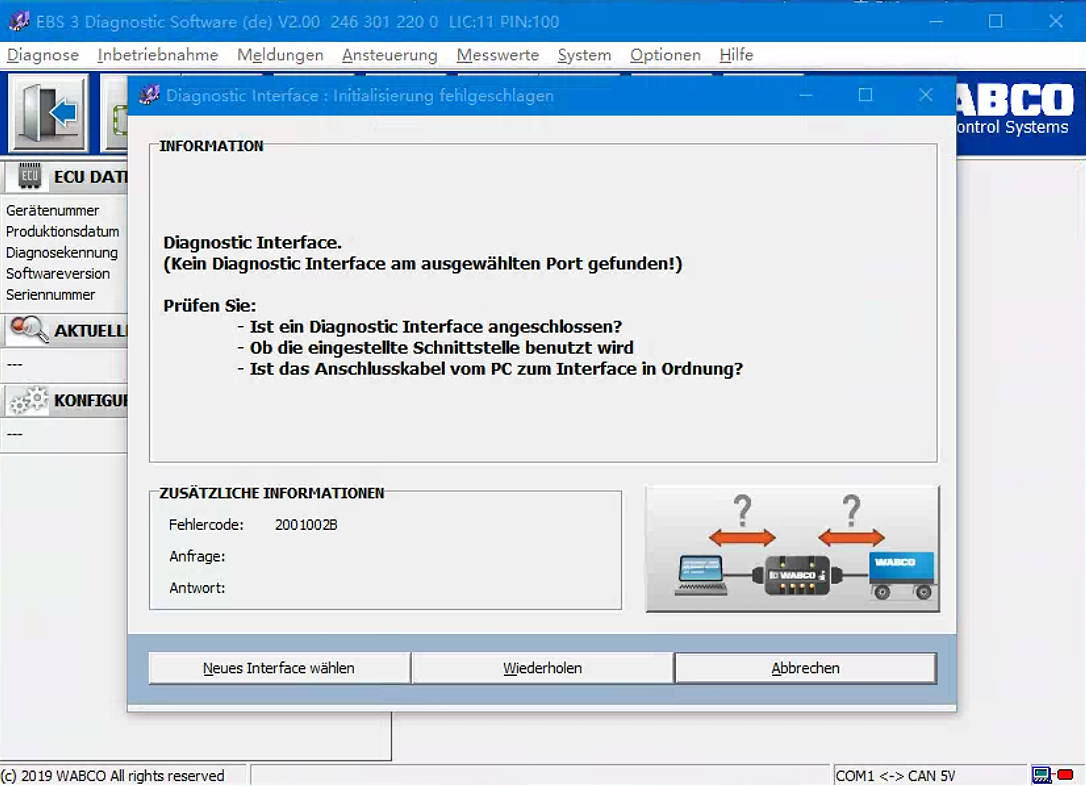Click the Abbrechen button
The width and height of the screenshot is (1086, 786).
[x=805, y=668]
